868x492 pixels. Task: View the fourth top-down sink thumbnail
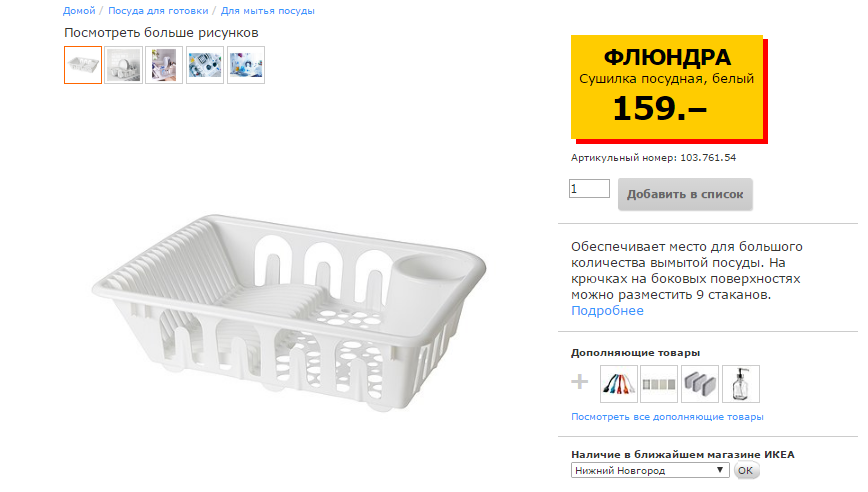(x=205, y=65)
